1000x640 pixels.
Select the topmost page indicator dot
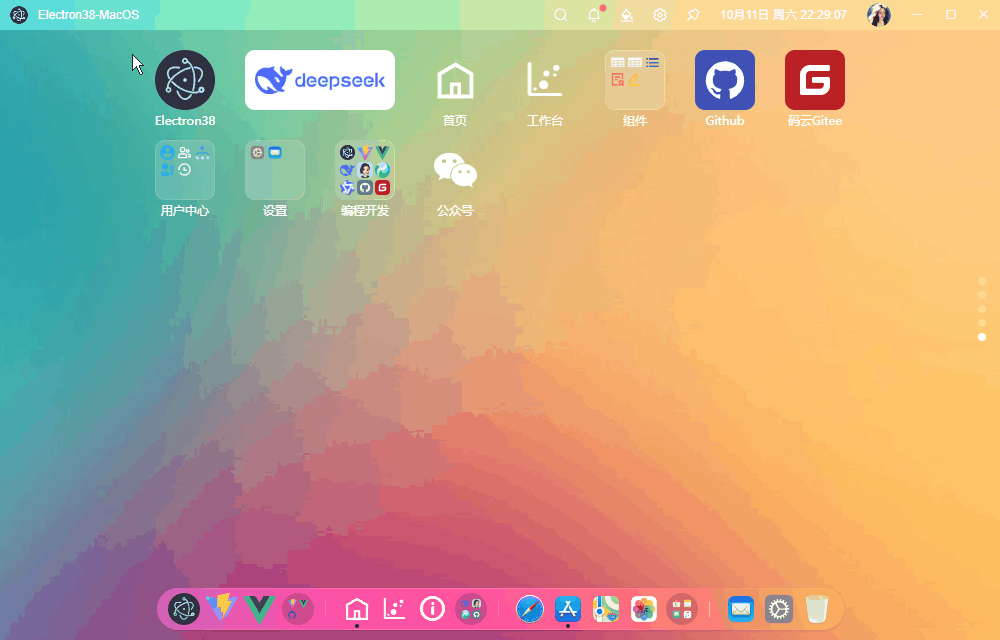[982, 281]
